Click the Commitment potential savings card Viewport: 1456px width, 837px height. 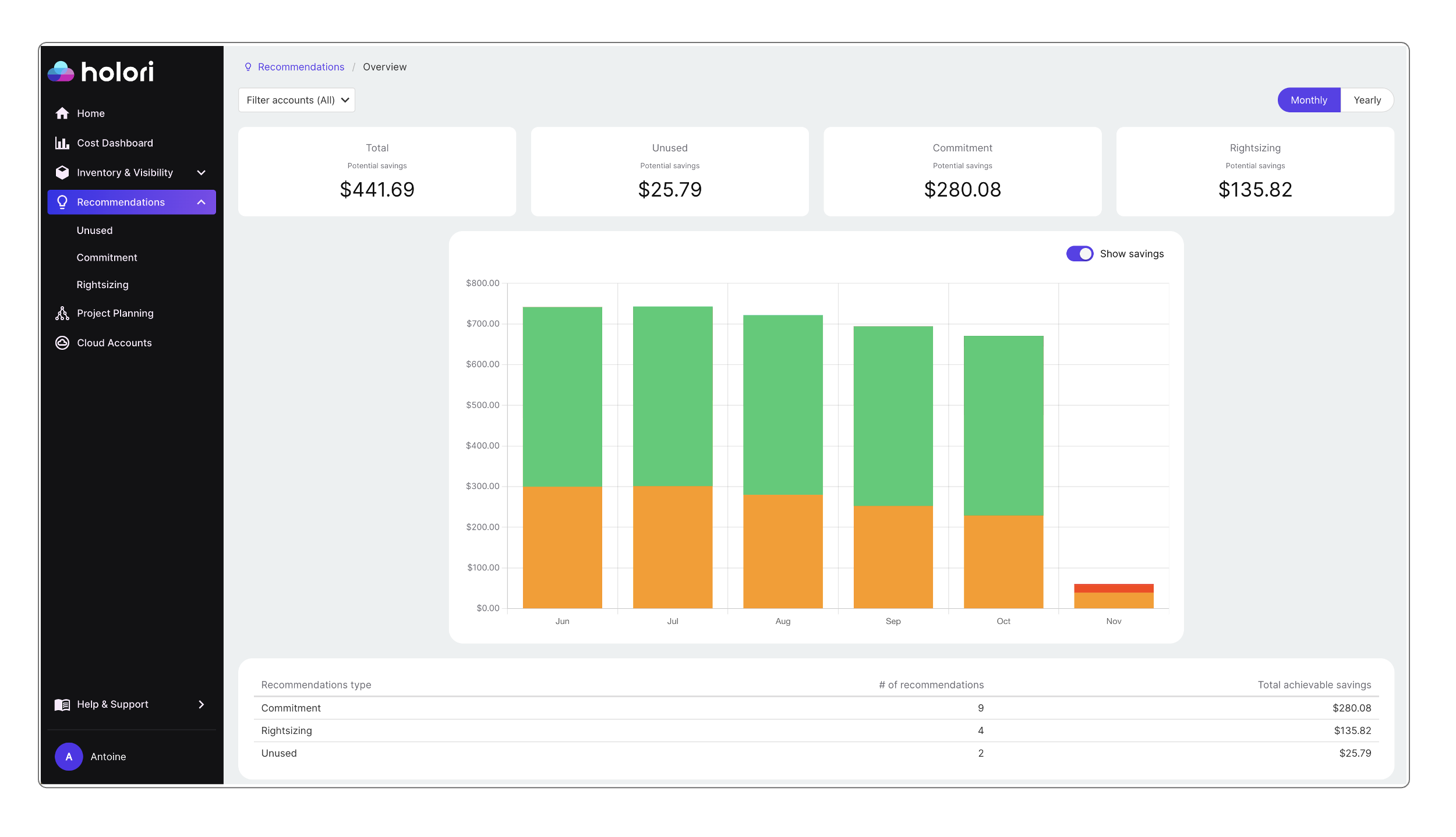(x=963, y=172)
